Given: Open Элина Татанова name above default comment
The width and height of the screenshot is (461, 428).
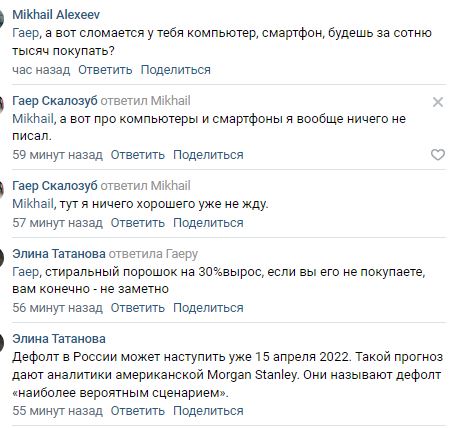Looking at the screenshot, I should (59, 339).
